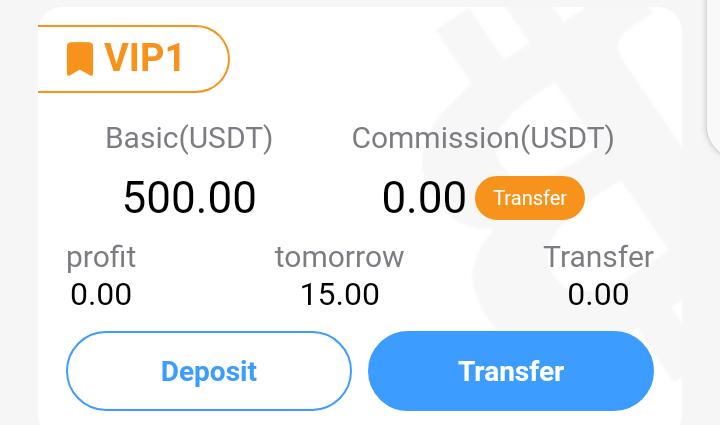720x425 pixels.
Task: Click the 15.00 tomorrow earnings value
Action: 339,294
